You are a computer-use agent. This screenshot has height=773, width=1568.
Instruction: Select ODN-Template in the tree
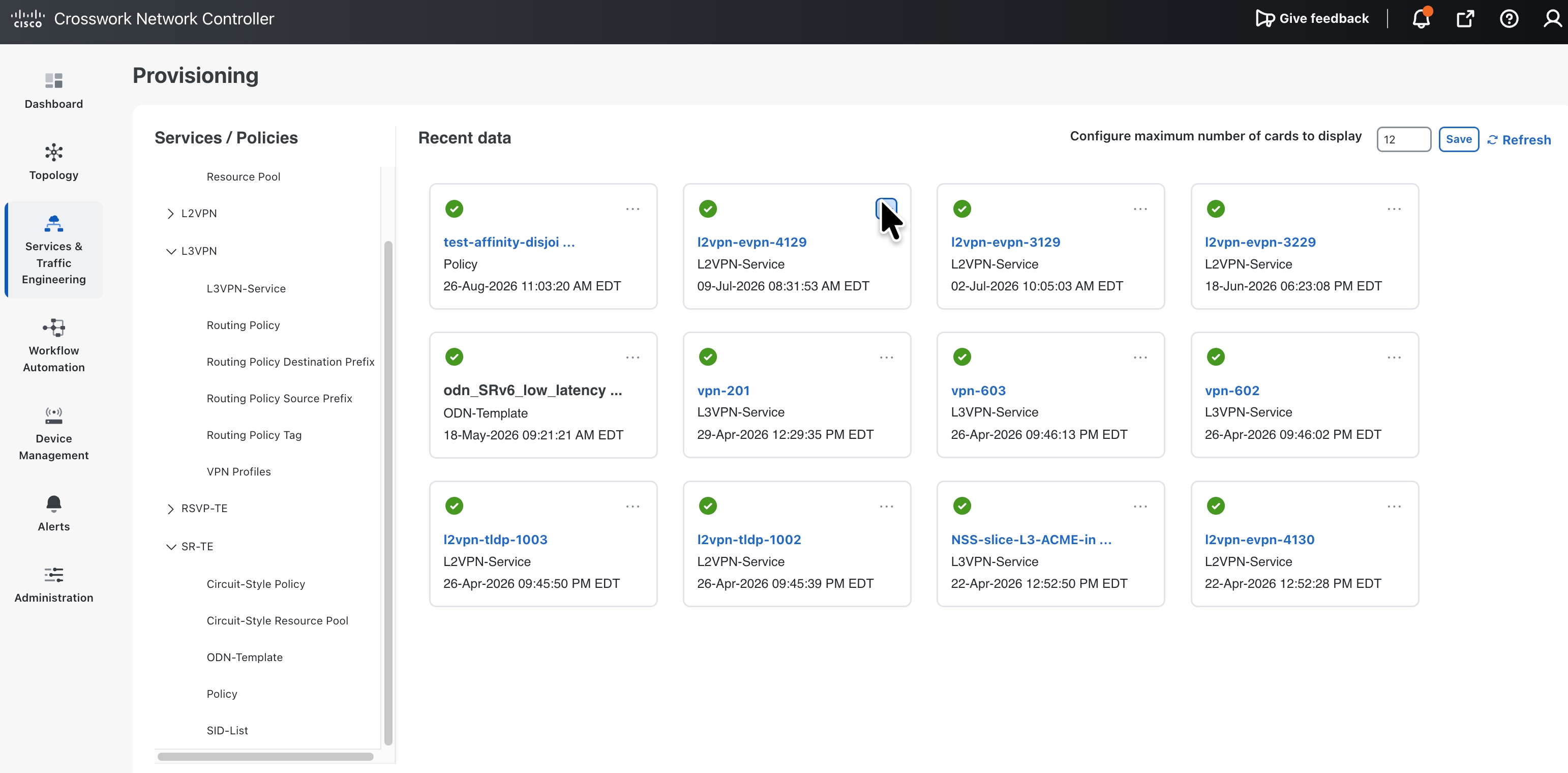tap(245, 658)
